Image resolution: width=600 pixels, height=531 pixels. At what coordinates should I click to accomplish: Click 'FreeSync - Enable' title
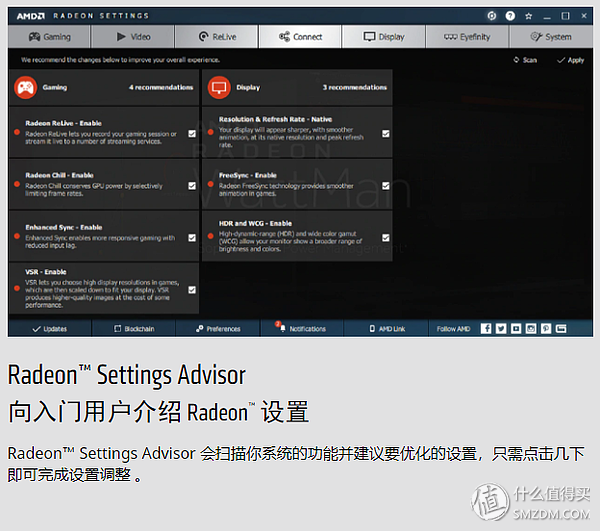click(x=248, y=175)
